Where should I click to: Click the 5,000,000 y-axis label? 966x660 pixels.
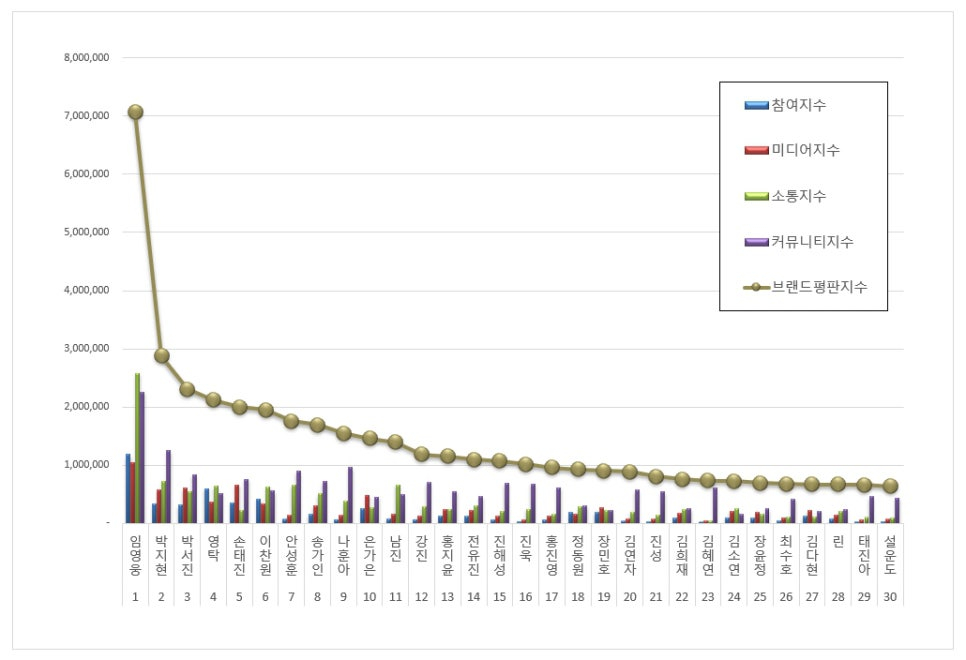86,232
